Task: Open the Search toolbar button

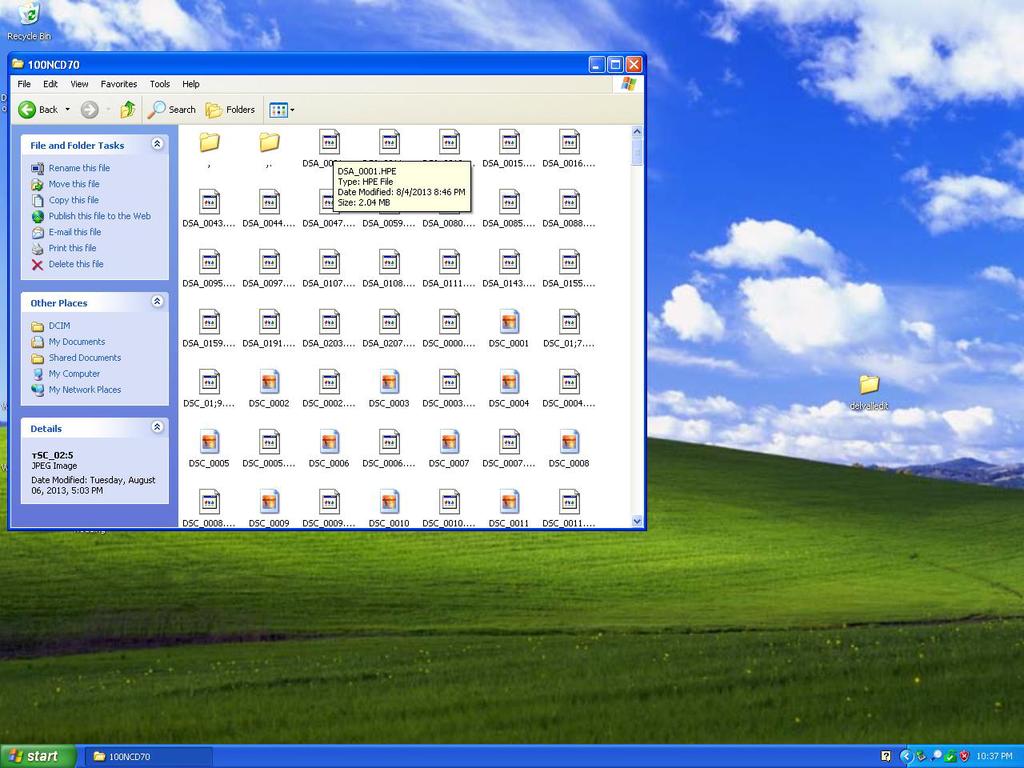Action: 172,110
